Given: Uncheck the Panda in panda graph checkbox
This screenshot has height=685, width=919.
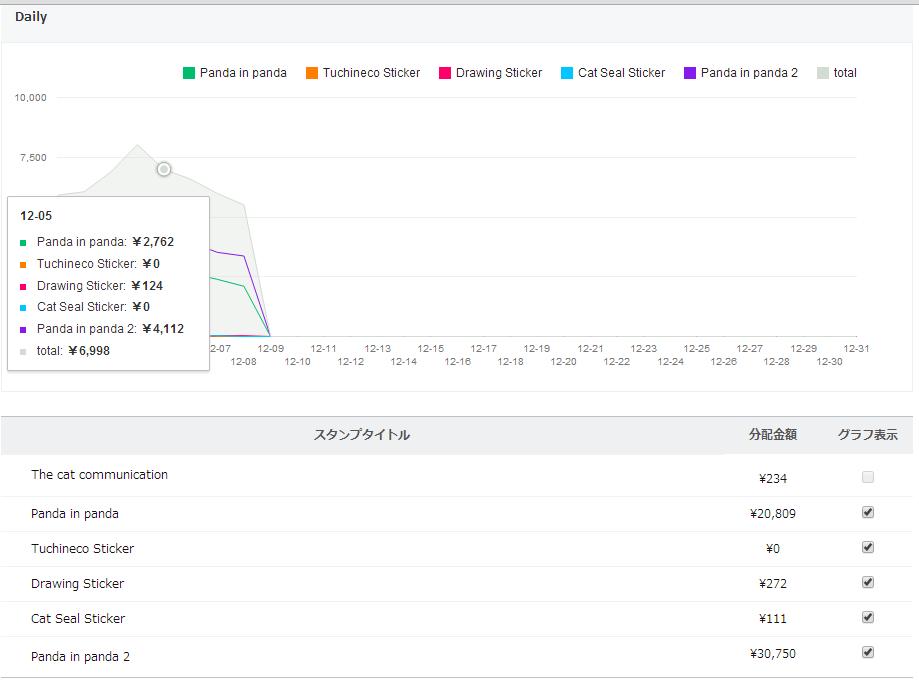Looking at the screenshot, I should click(868, 512).
